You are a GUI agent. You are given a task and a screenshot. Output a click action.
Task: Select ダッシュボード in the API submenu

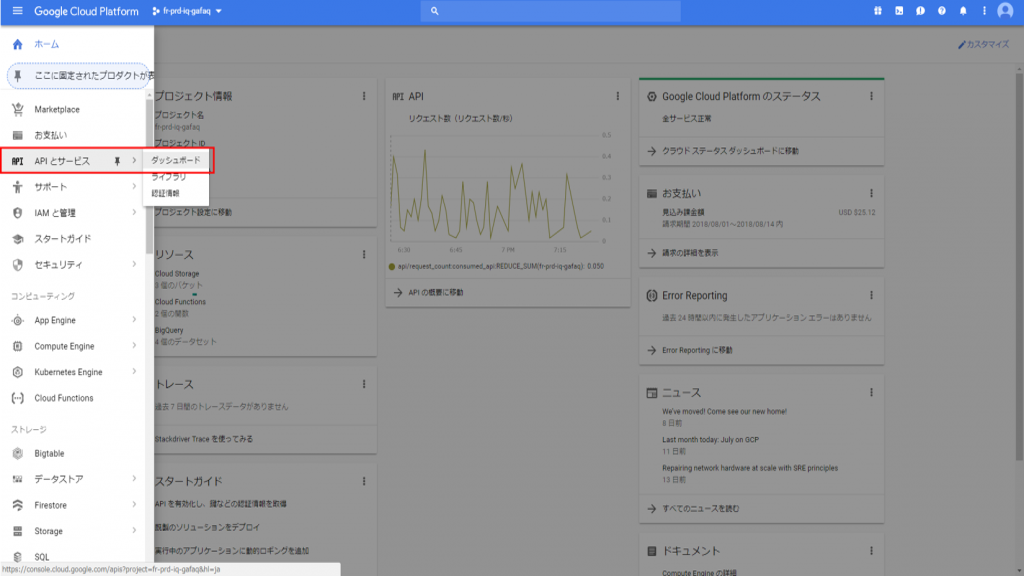coord(176,161)
